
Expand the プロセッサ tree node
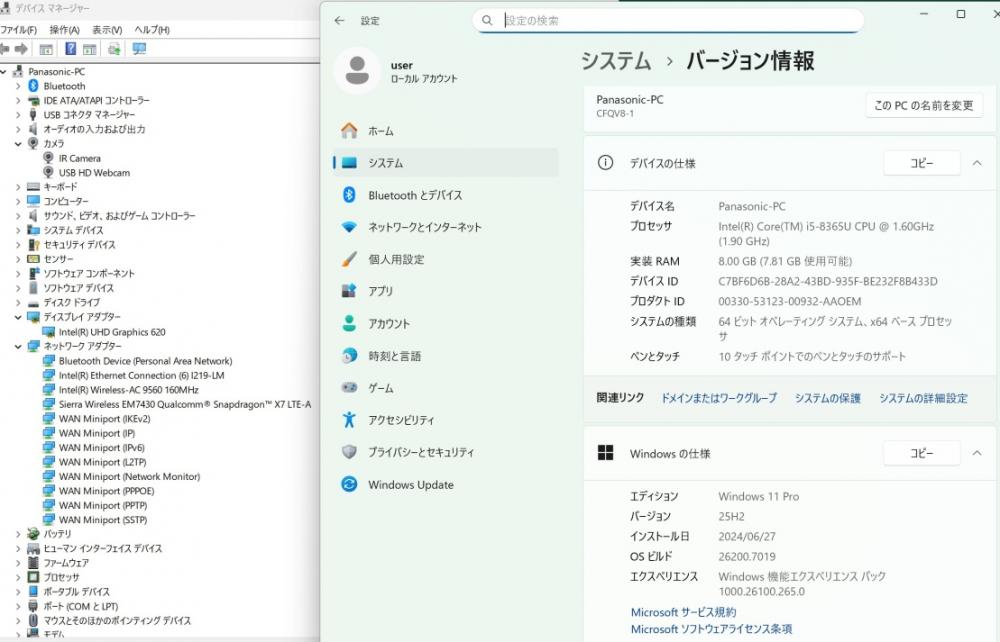[x=18, y=578]
